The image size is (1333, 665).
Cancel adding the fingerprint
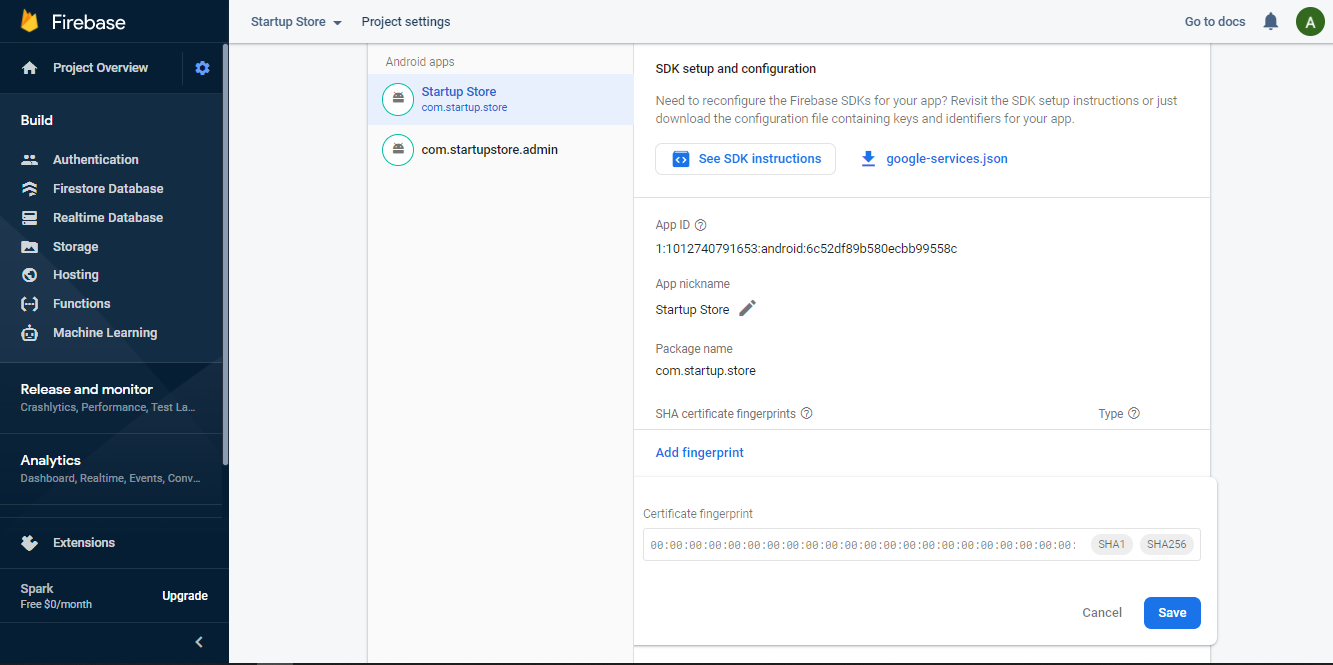point(1102,612)
